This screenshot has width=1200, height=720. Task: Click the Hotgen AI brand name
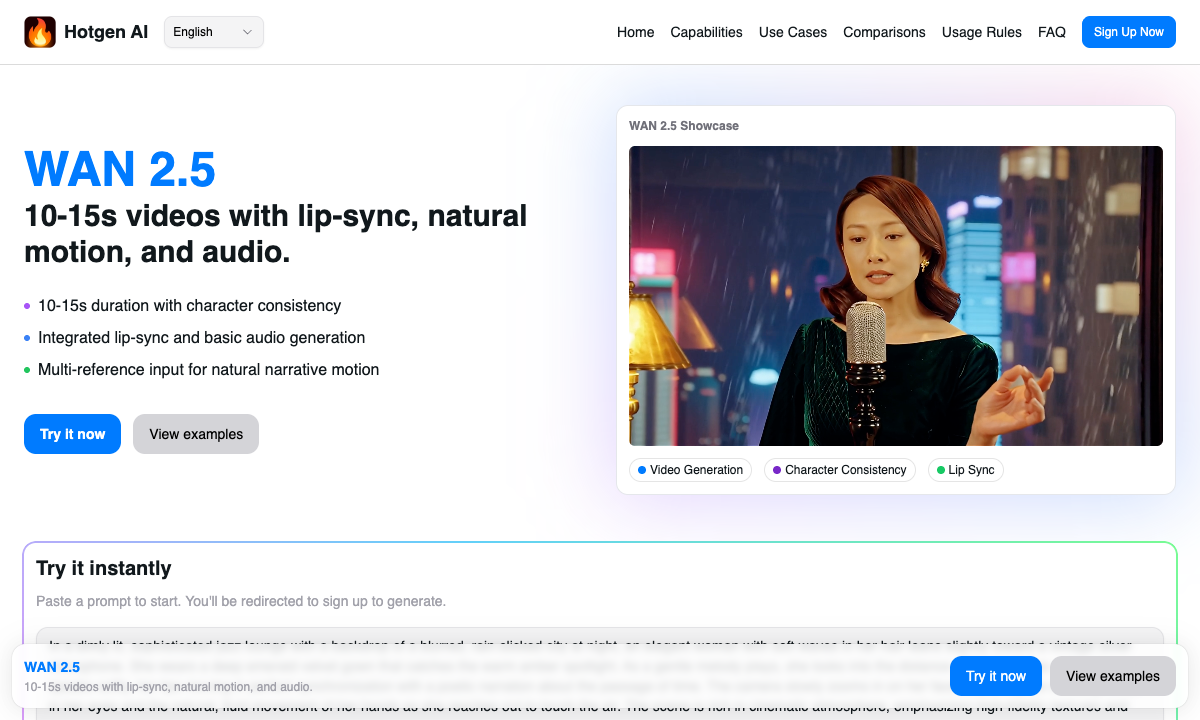106,32
